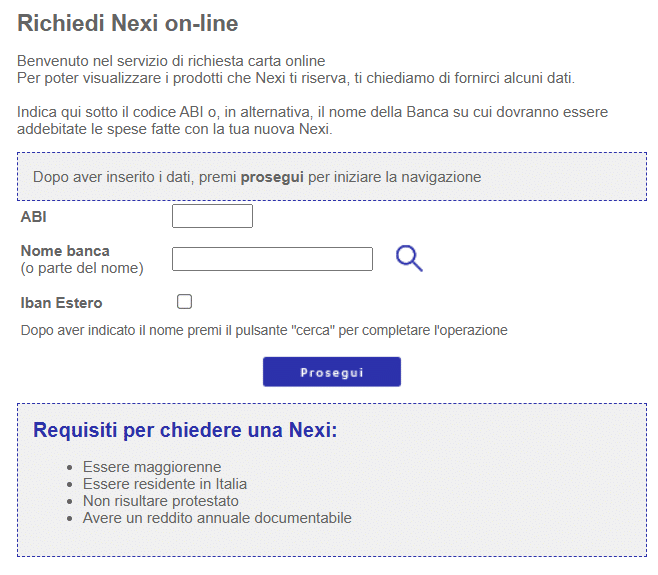Click the "Essere residente in Italia" requirement
This screenshot has width=658, height=575.
point(165,484)
